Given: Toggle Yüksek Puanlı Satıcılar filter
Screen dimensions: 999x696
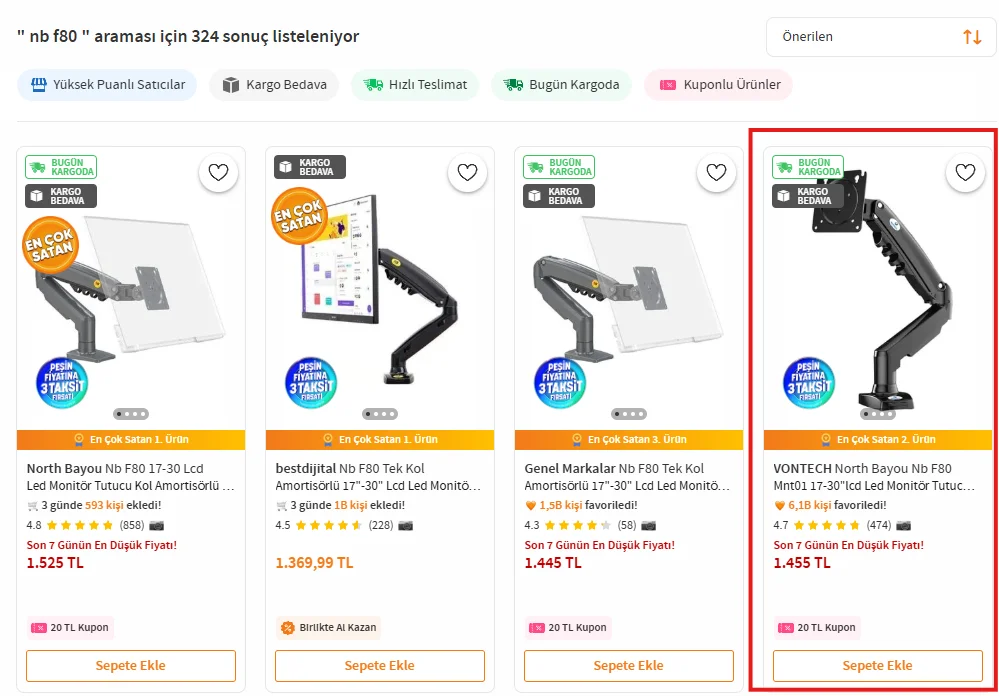Looking at the screenshot, I should point(107,85).
